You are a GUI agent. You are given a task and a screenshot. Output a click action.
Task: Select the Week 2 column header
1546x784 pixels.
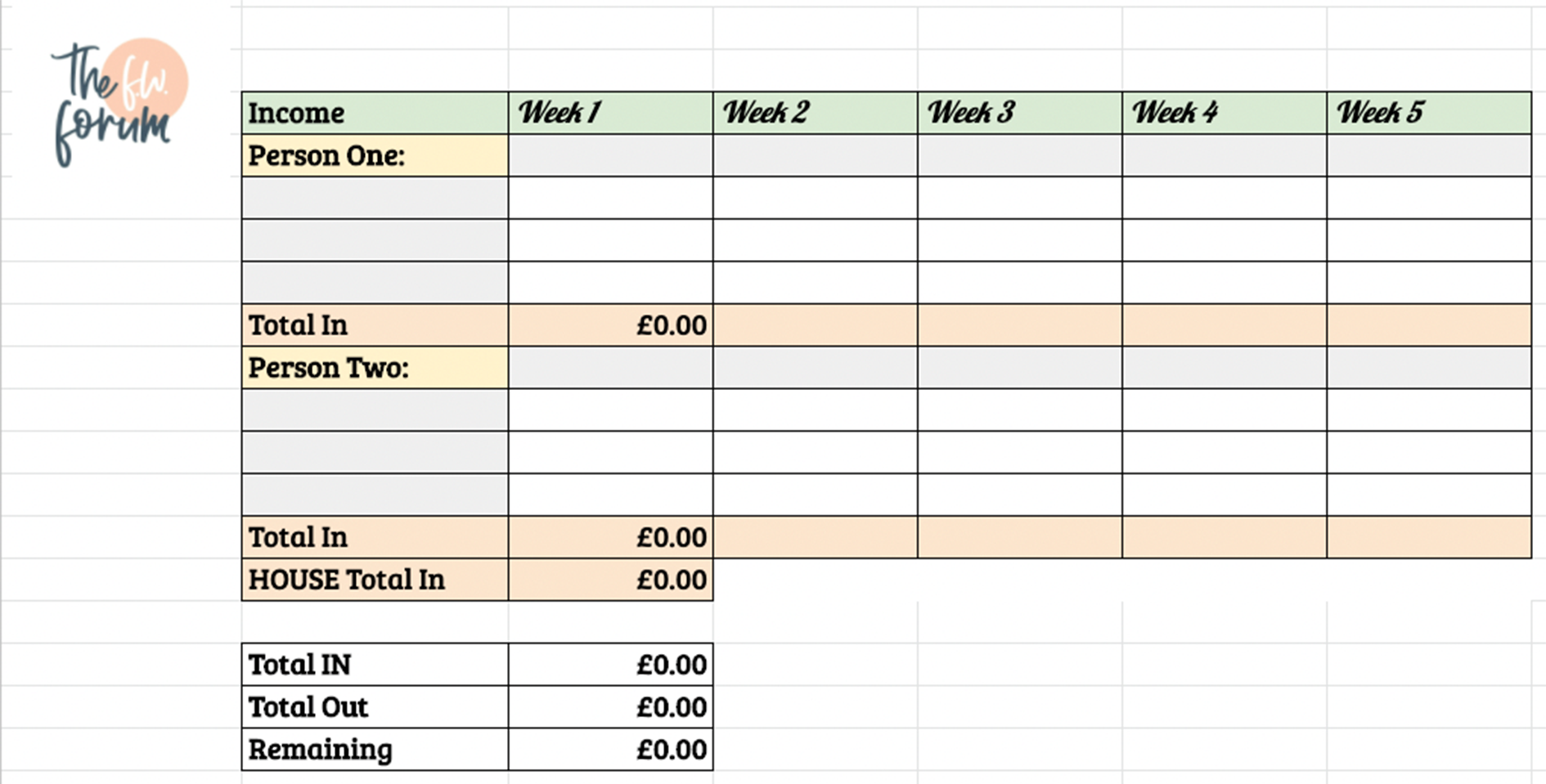coord(815,113)
